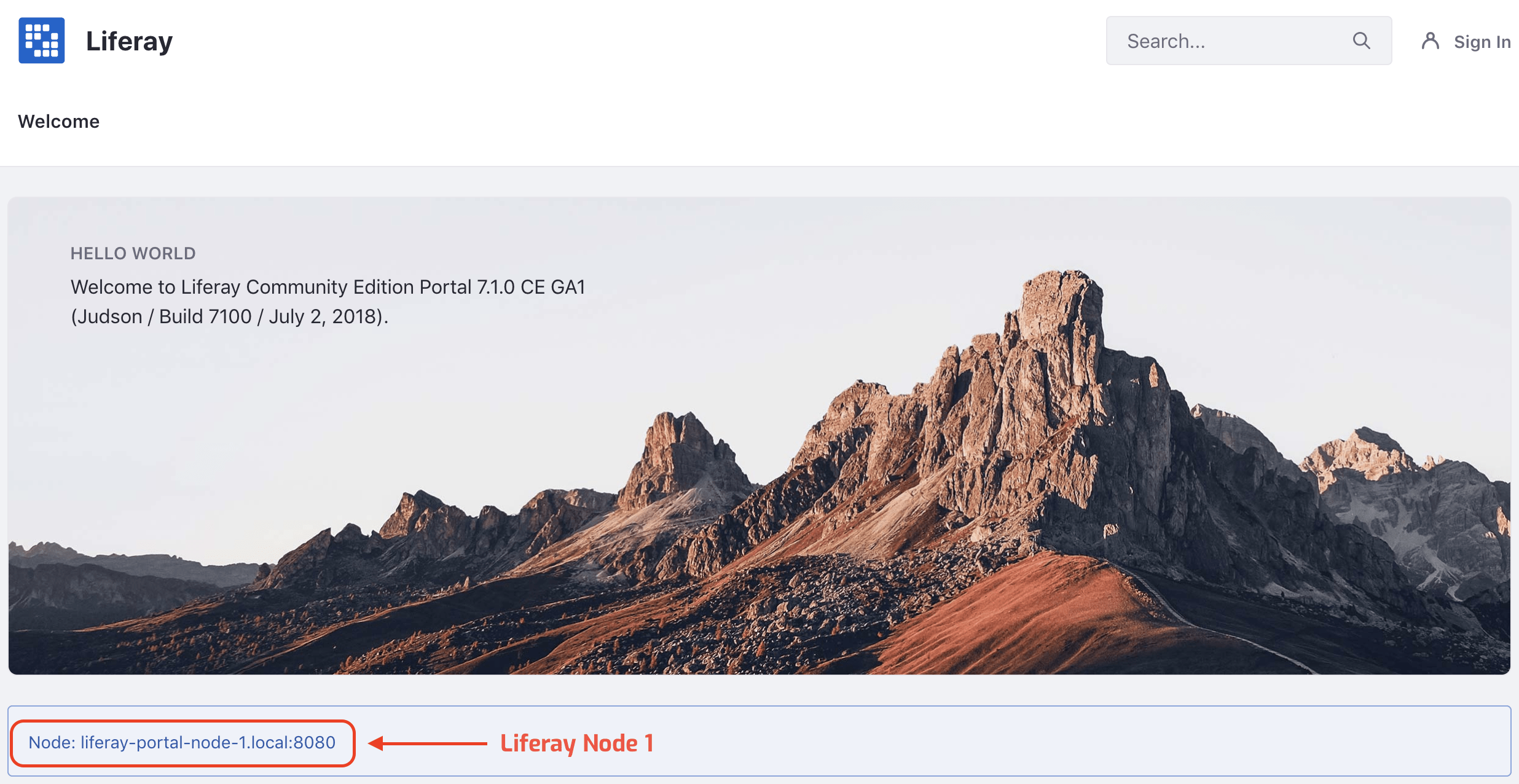
Task: Click the Liferay Community Edition welcome text
Action: coord(328,287)
